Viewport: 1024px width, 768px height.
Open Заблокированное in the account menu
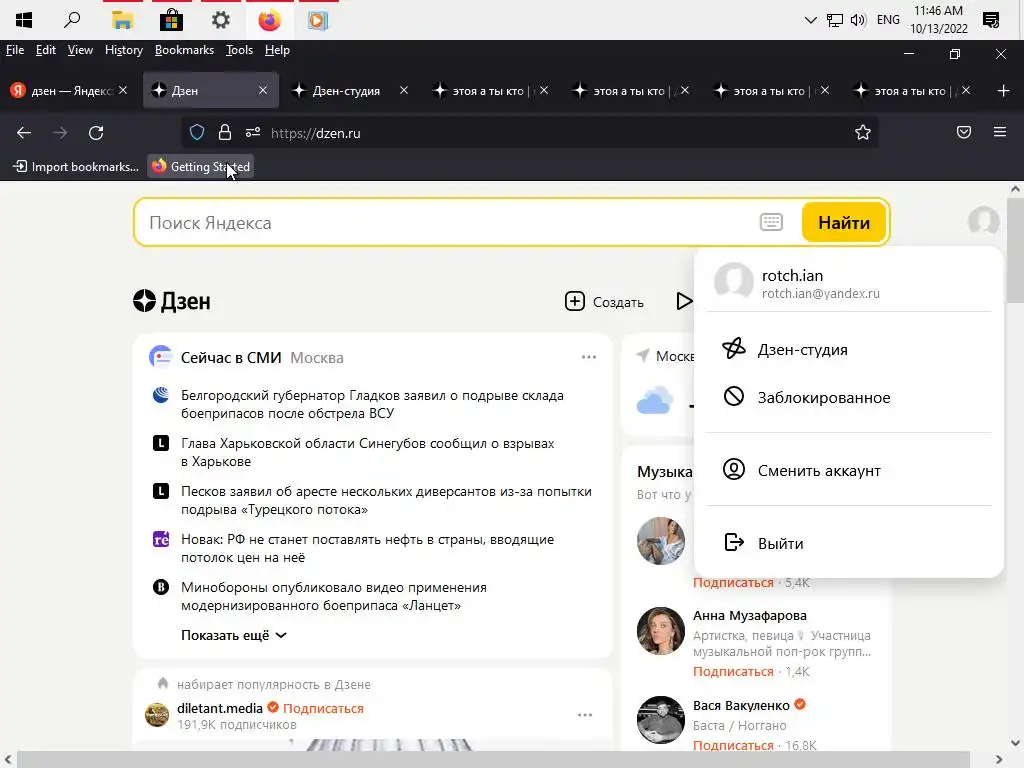point(848,397)
